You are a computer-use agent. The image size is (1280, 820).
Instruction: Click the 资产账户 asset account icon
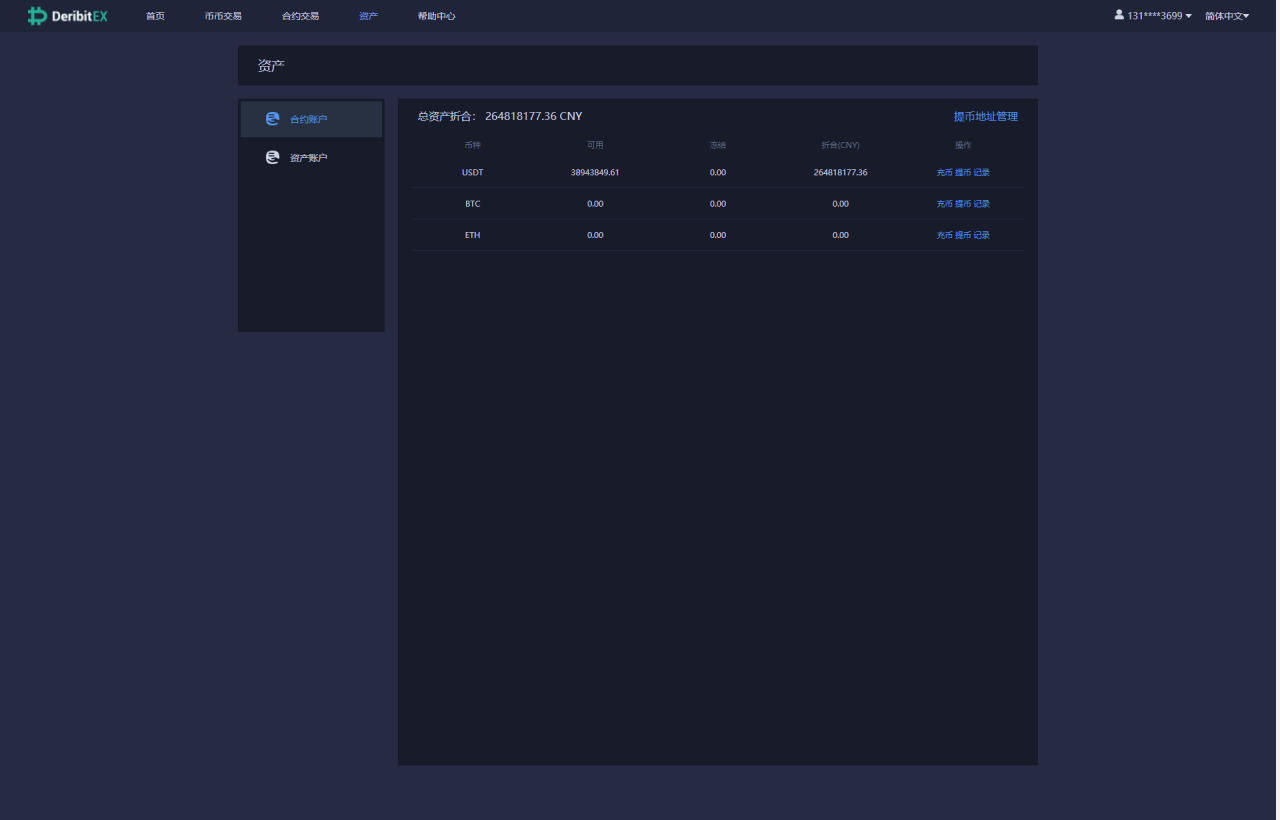272,157
